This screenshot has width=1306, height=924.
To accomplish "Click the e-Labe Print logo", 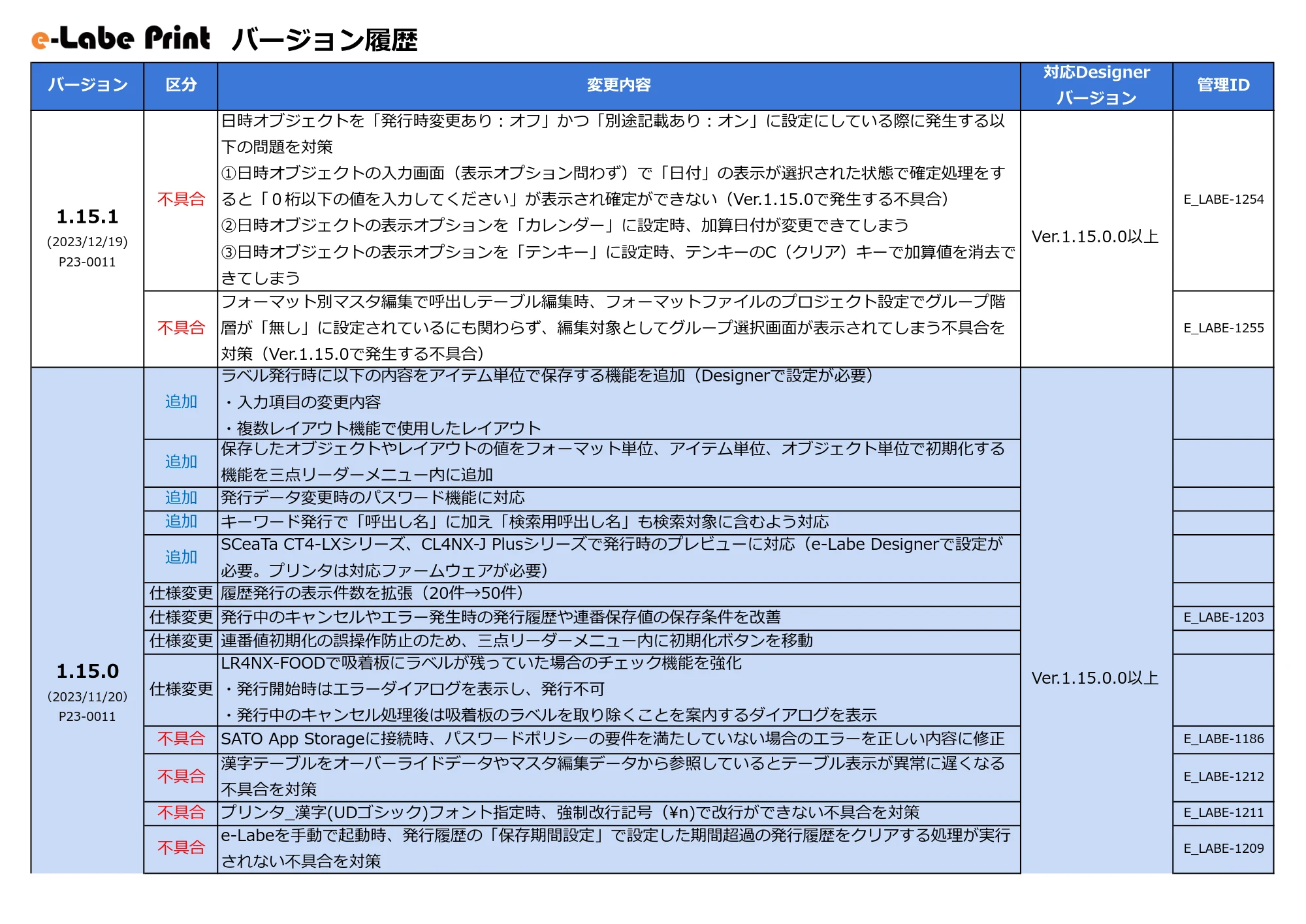I will point(121,39).
